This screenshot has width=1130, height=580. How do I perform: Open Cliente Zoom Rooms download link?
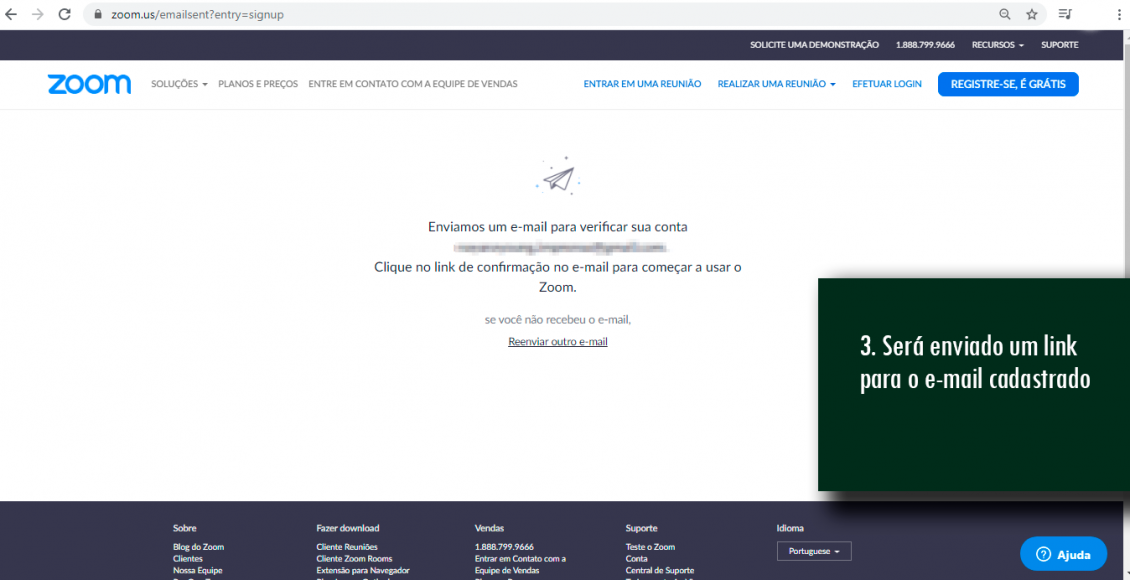tap(354, 558)
